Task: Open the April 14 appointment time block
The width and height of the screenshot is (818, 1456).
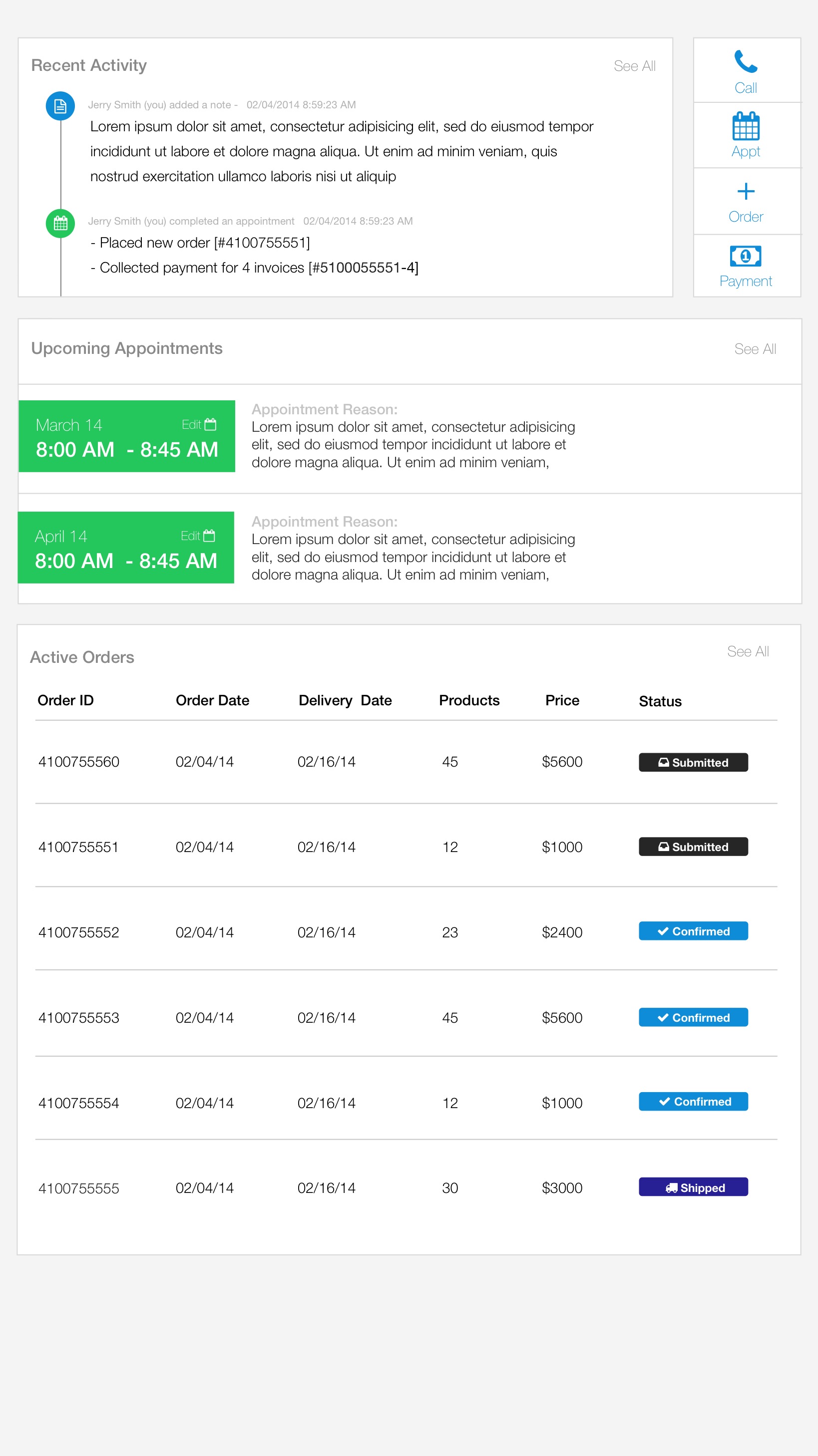Action: [126, 548]
